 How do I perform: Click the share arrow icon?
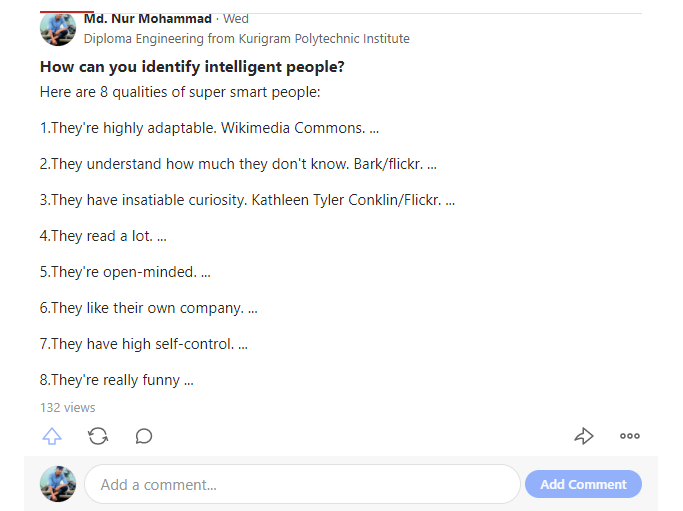pyautogui.click(x=584, y=436)
